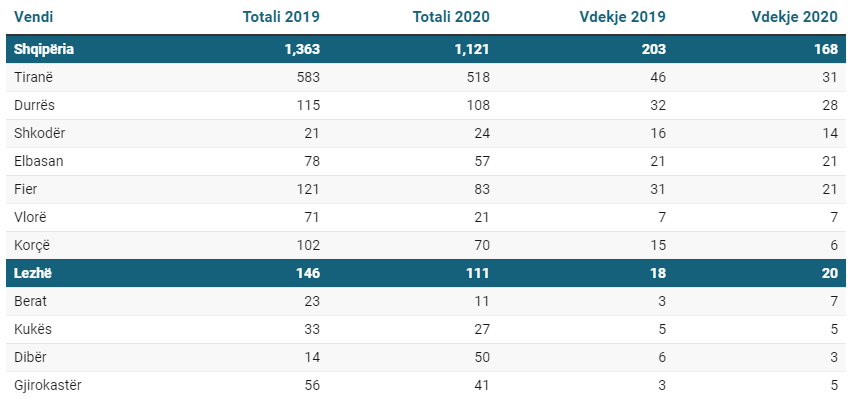Click the Gjirokastër row name
The width and height of the screenshot is (854, 405).
(48, 385)
